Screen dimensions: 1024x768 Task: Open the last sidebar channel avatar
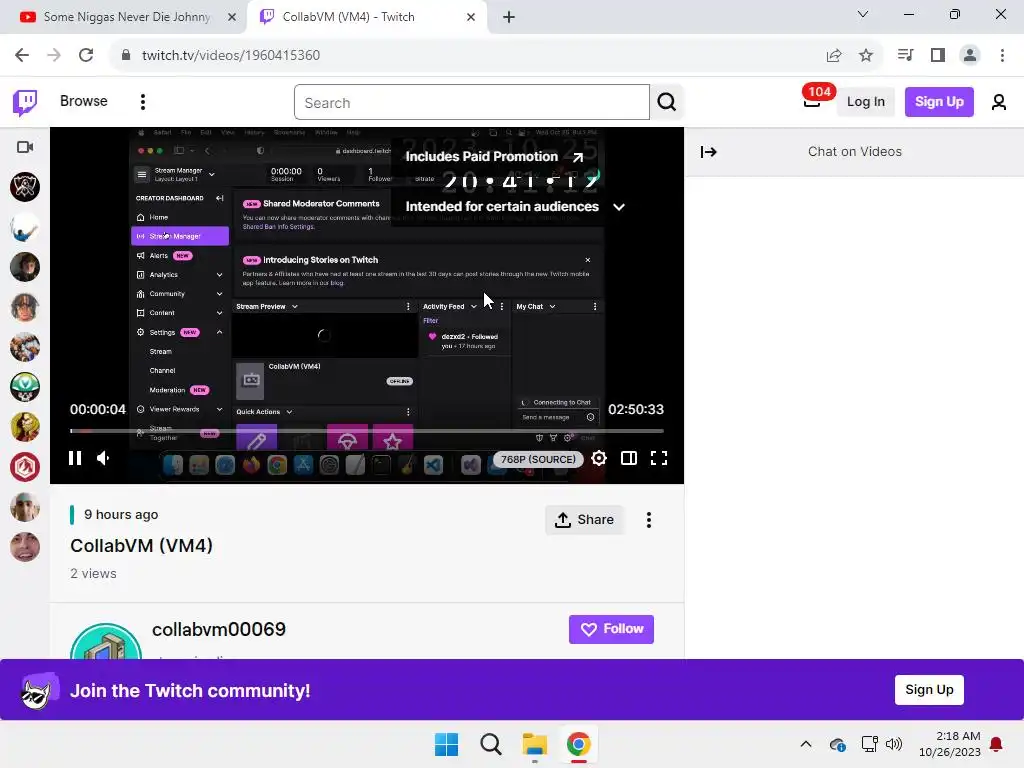(25, 547)
